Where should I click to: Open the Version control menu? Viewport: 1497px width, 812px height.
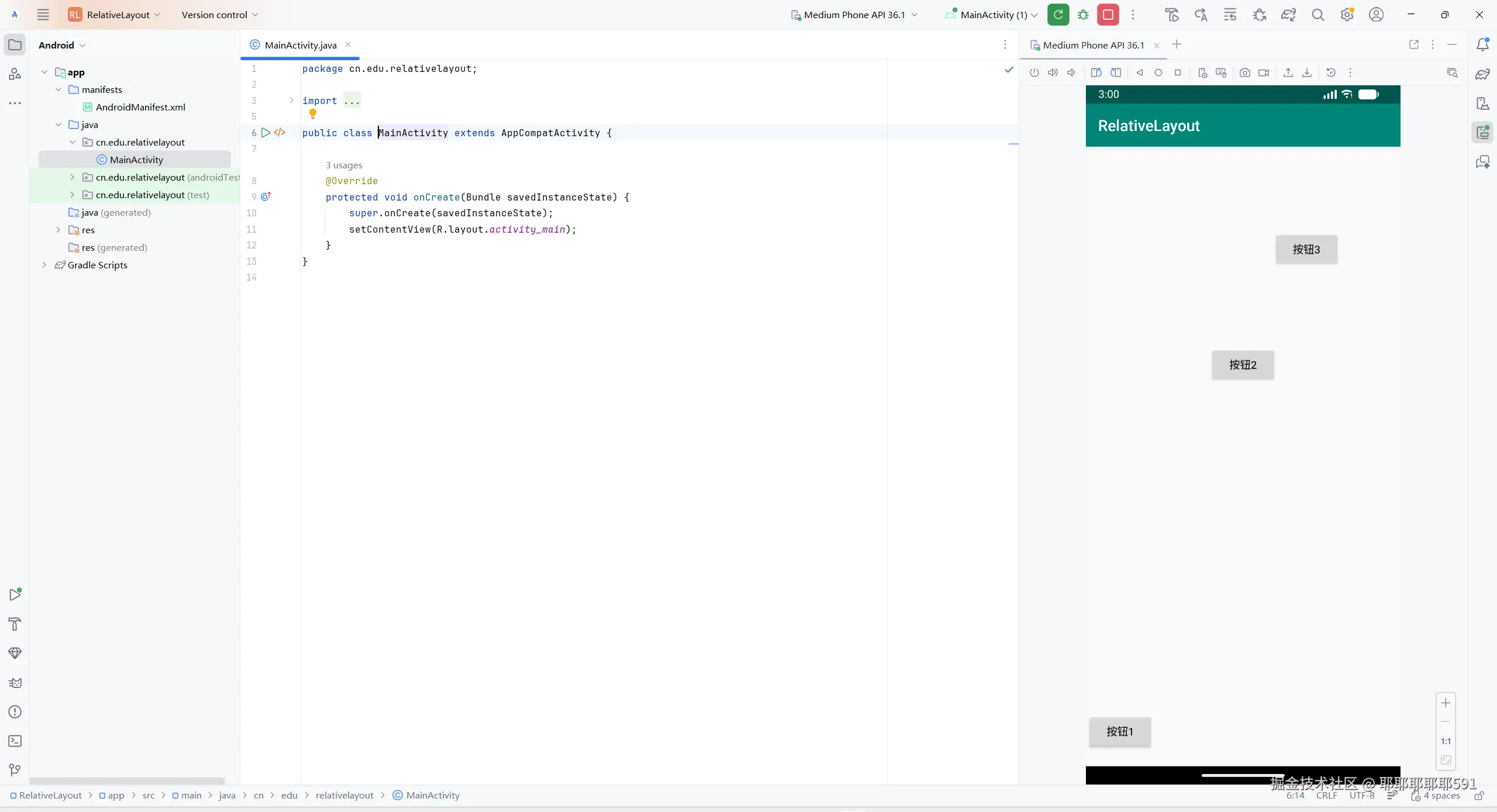tap(219, 15)
